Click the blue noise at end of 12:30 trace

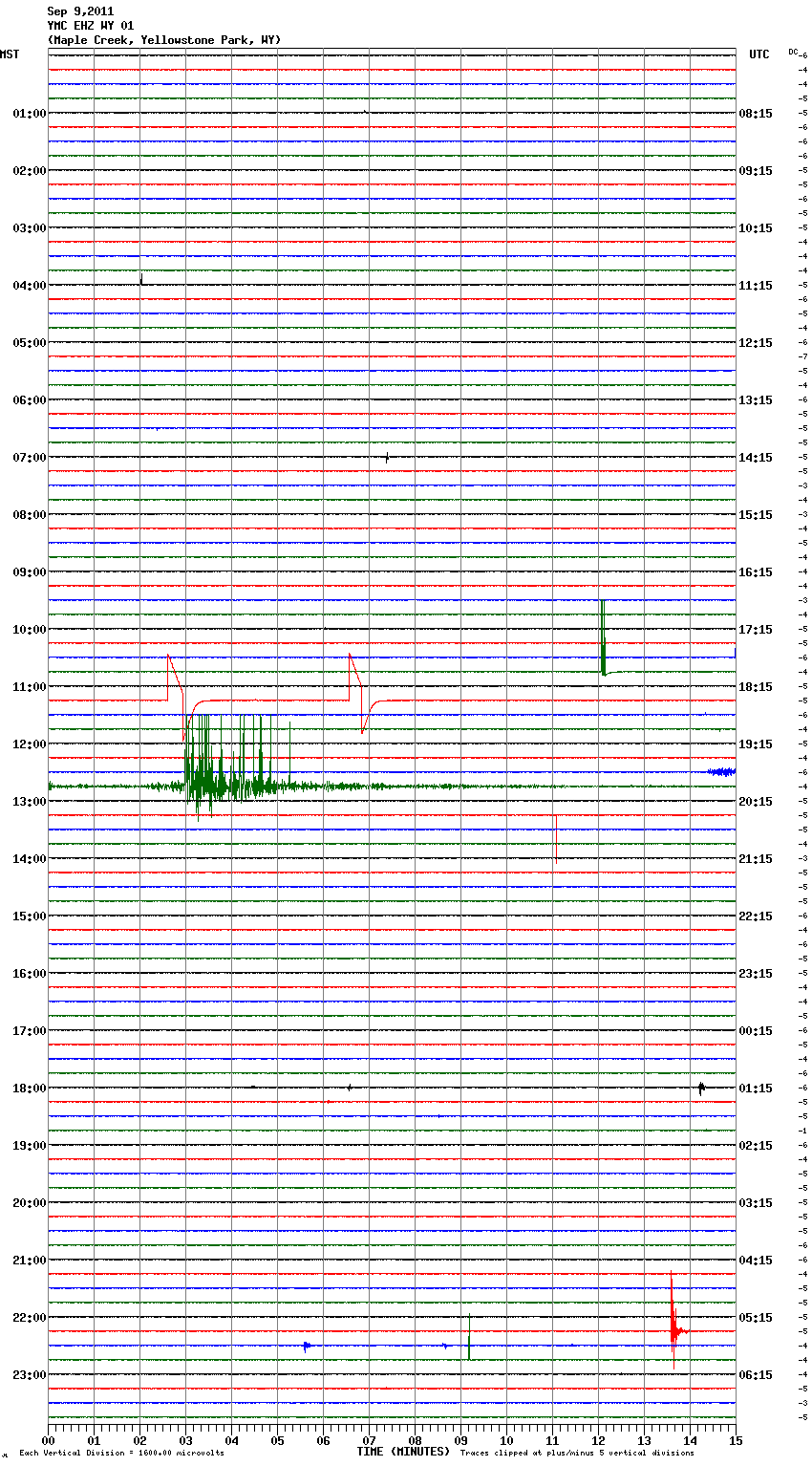(x=721, y=771)
